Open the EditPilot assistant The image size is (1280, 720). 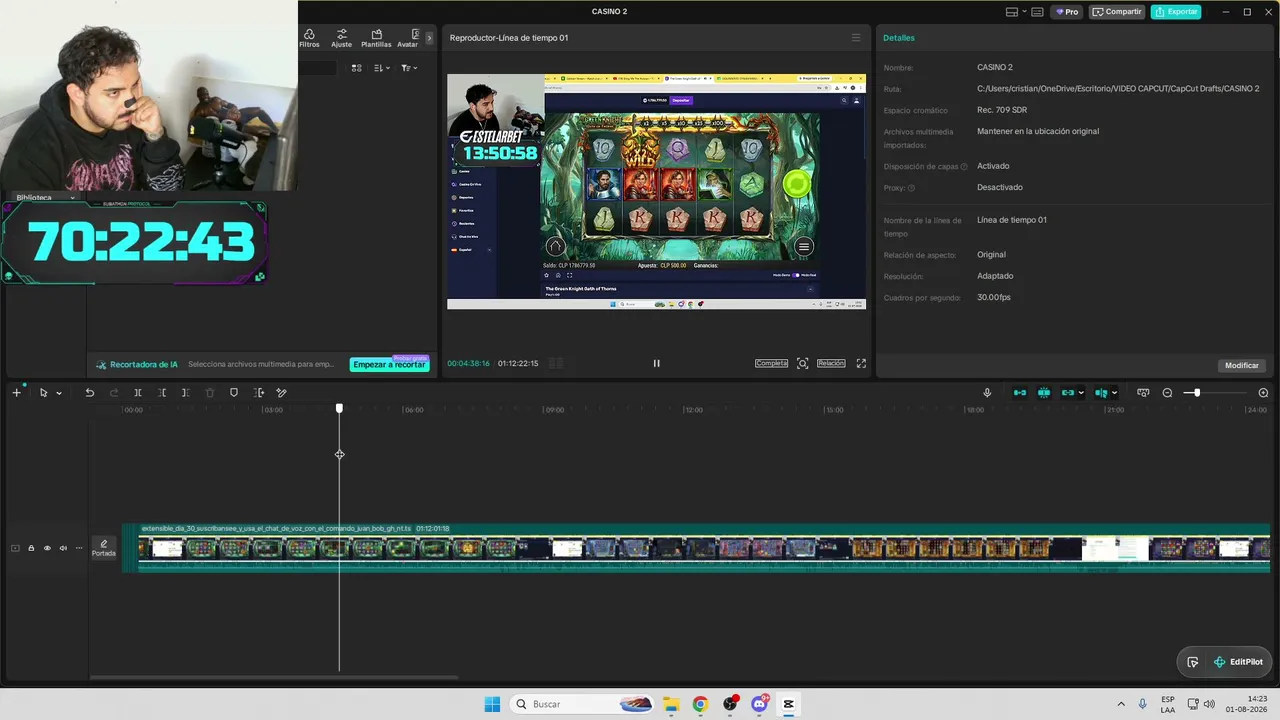click(1238, 662)
